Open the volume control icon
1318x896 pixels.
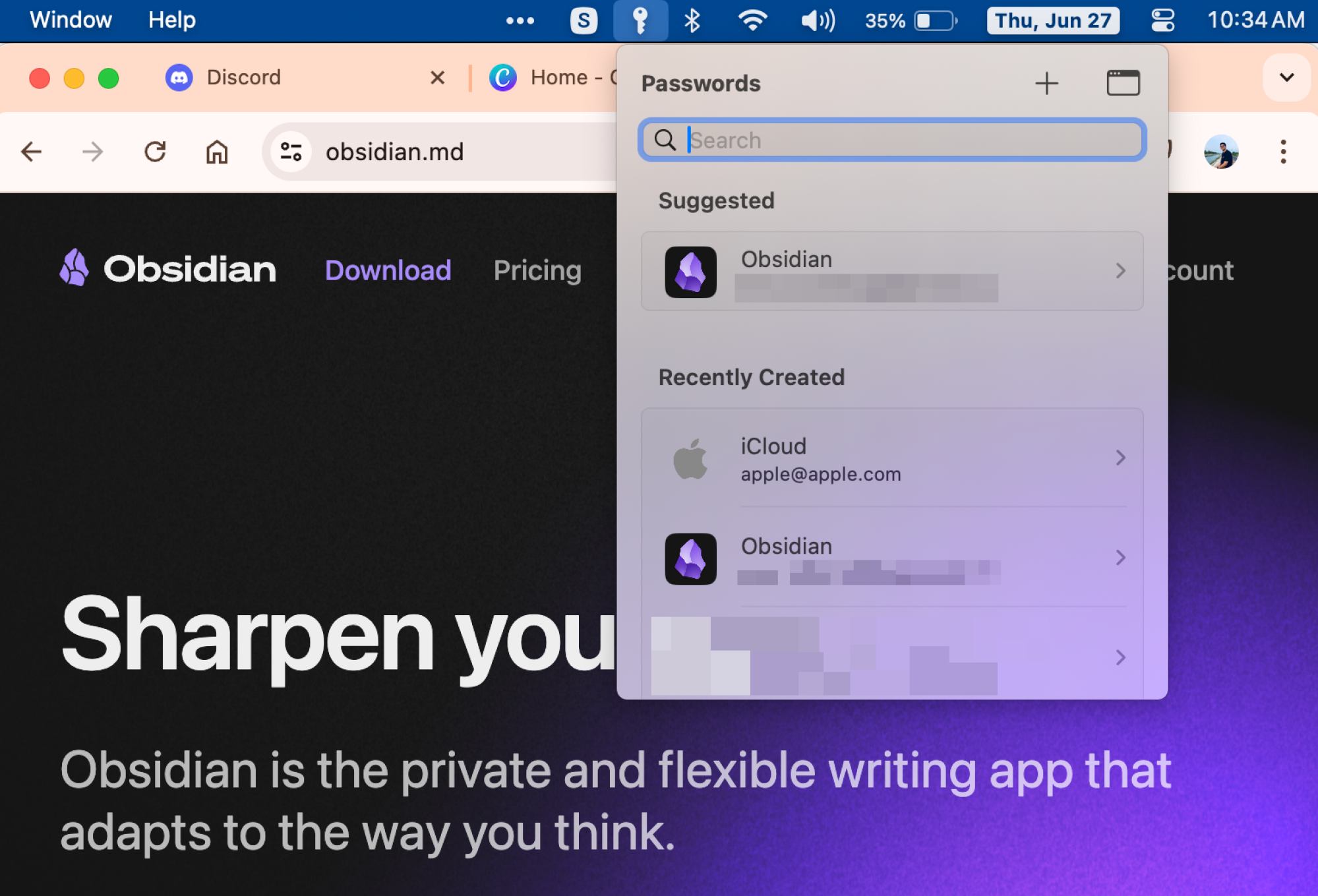(817, 20)
